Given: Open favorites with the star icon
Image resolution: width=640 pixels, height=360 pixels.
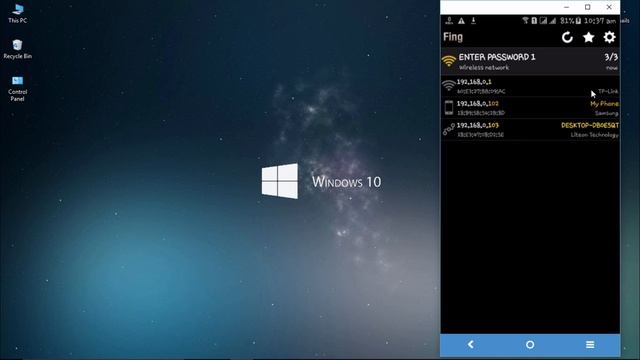Looking at the screenshot, I should [588, 38].
